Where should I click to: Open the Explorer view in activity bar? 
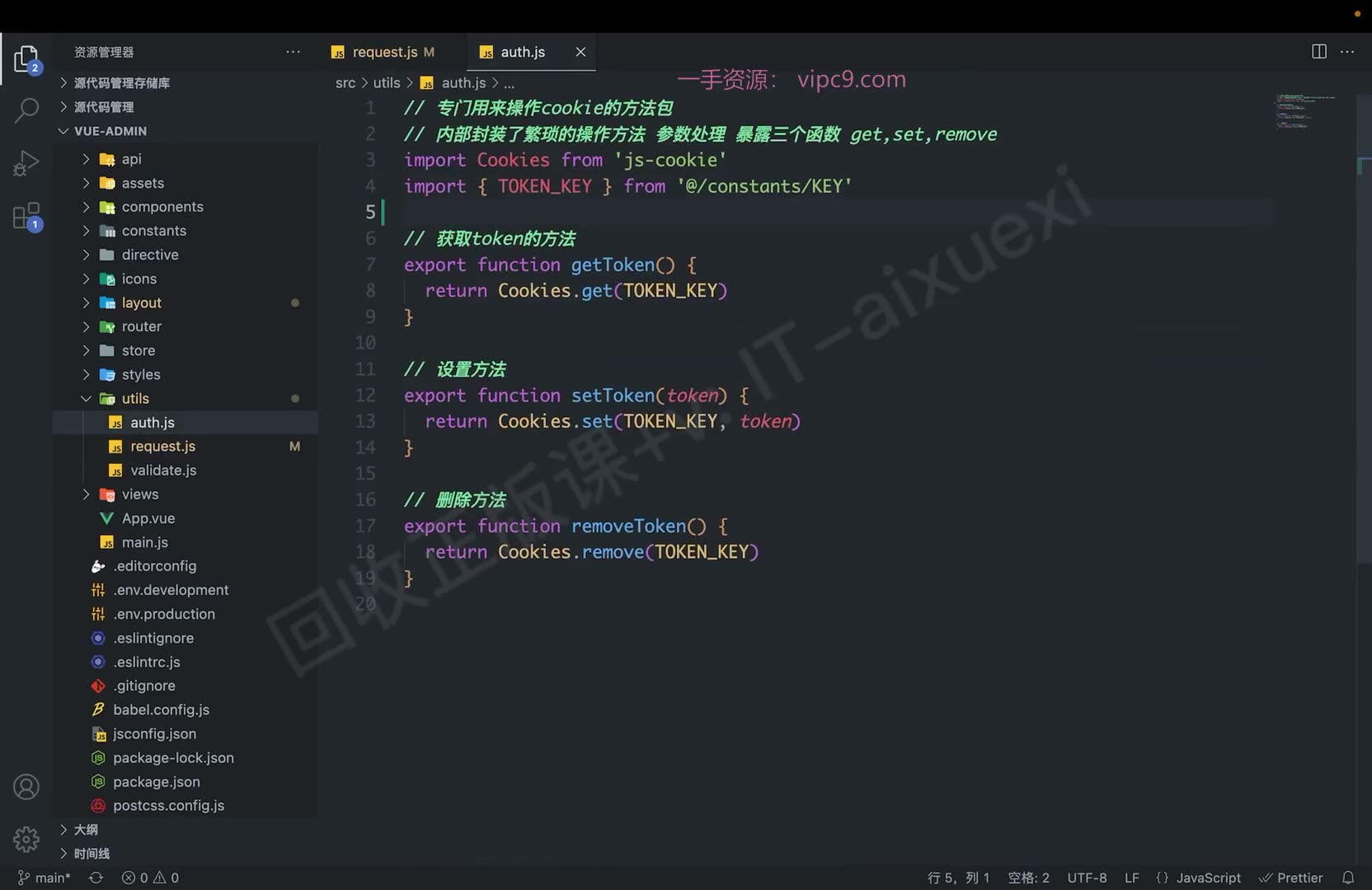coord(26,59)
